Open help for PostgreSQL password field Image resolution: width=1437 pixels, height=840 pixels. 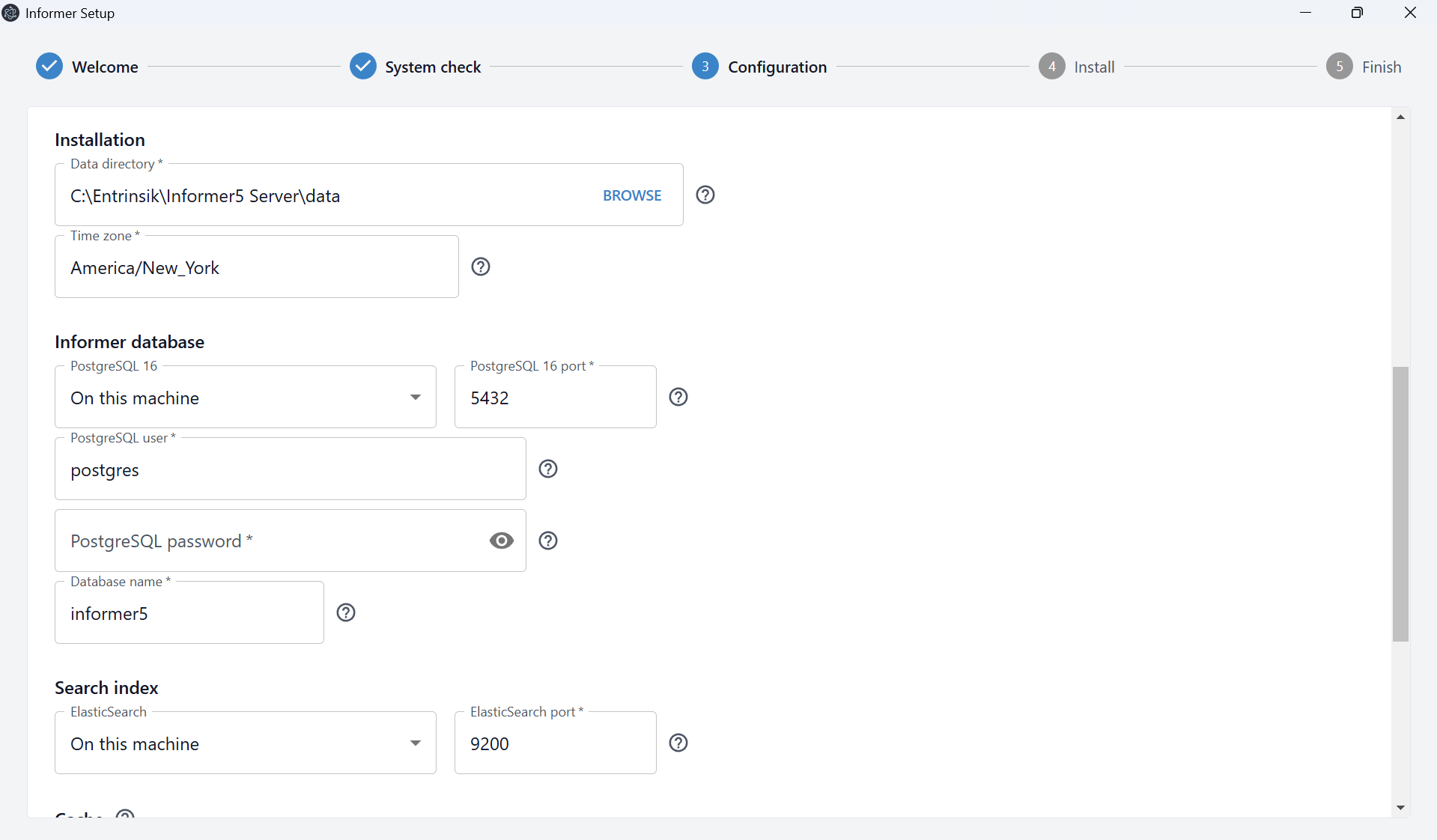(547, 541)
